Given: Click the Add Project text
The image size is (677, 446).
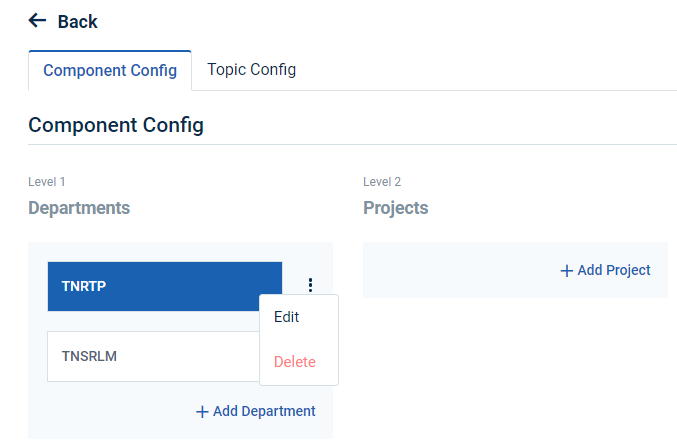Looking at the screenshot, I should point(614,270).
